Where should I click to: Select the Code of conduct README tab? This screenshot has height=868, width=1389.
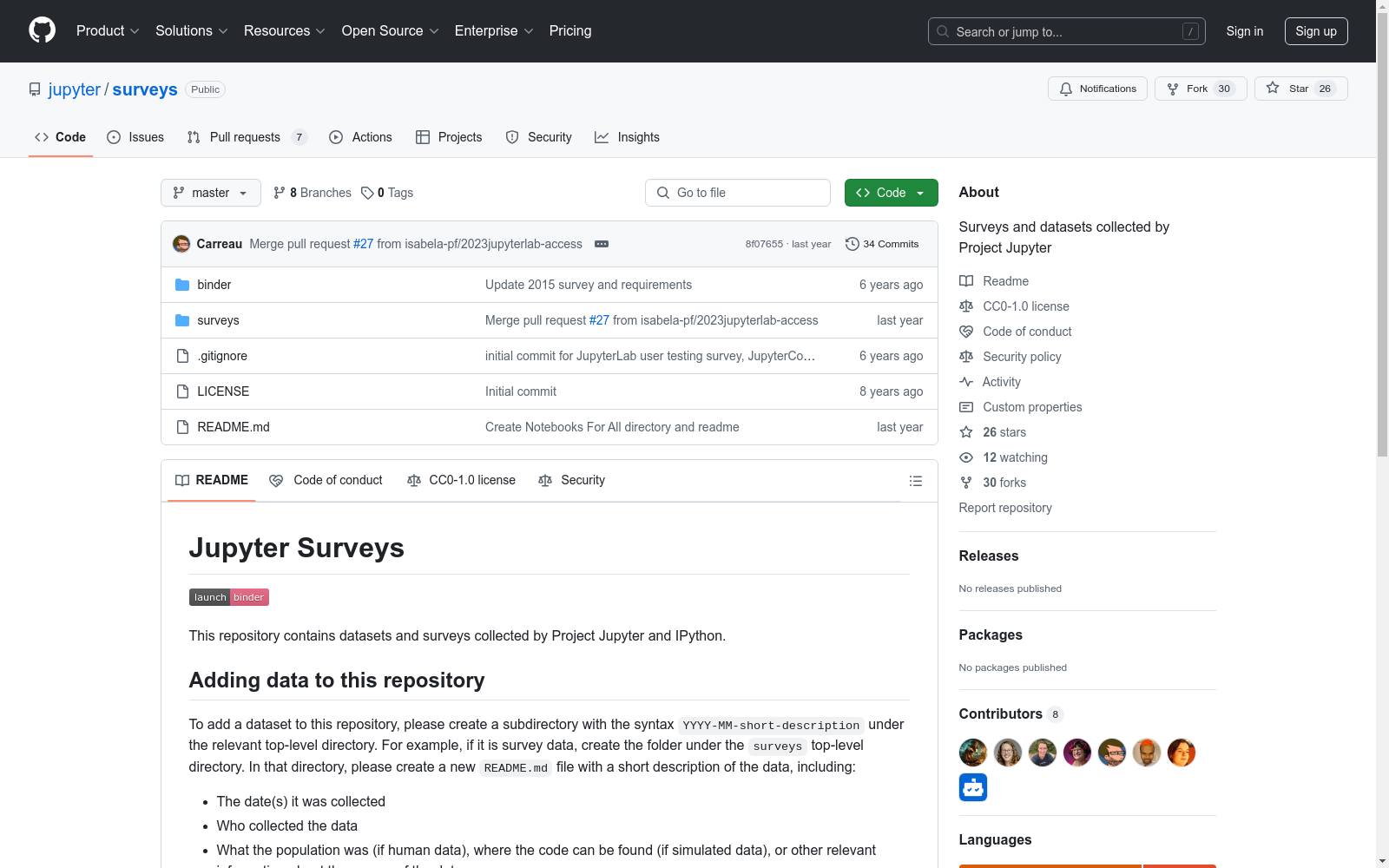pyautogui.click(x=326, y=480)
